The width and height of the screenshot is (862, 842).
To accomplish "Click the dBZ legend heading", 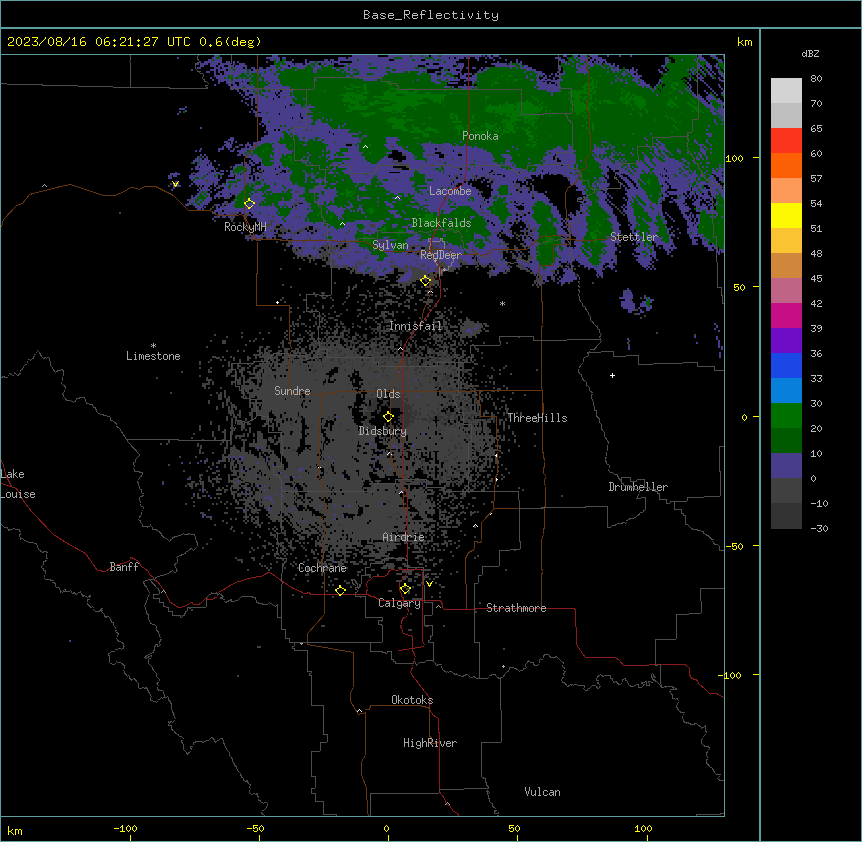I will [810, 53].
